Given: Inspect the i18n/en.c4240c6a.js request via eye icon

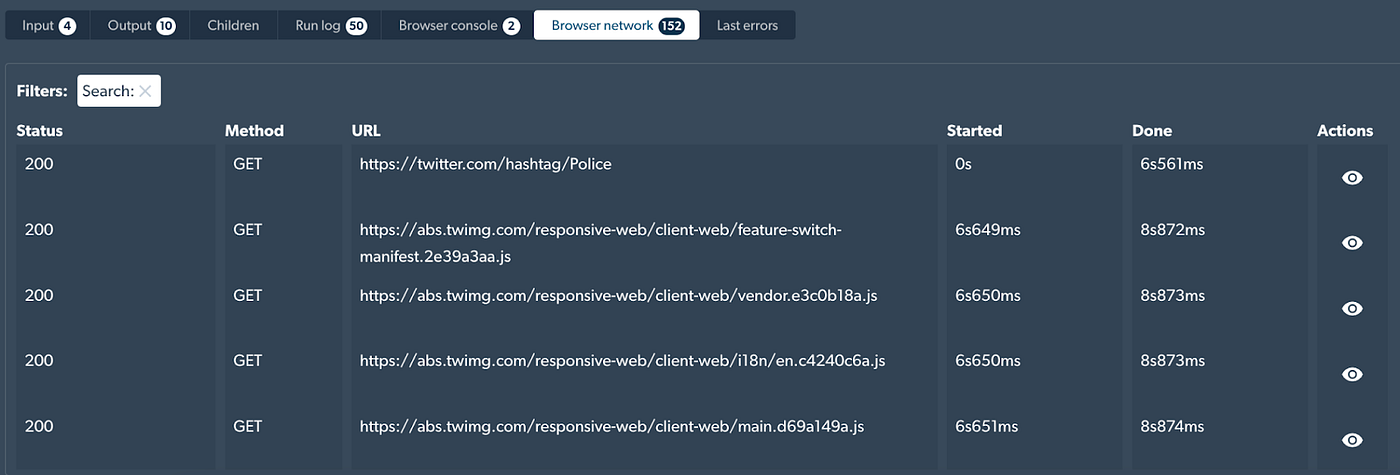Looking at the screenshot, I should click(1352, 374).
